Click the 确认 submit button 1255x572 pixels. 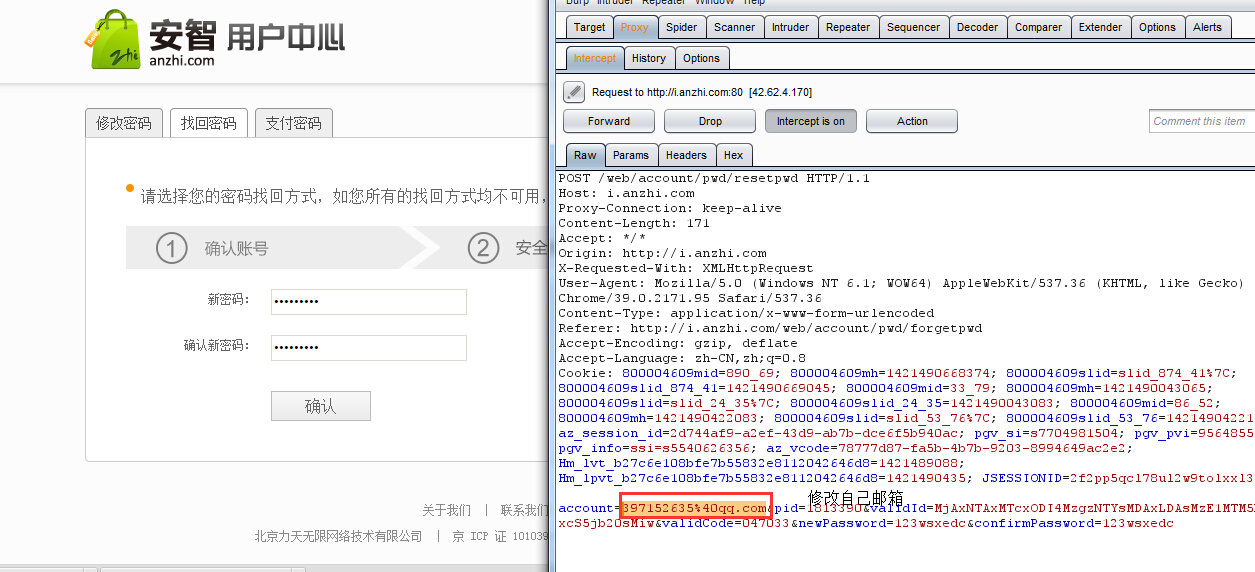[321, 406]
